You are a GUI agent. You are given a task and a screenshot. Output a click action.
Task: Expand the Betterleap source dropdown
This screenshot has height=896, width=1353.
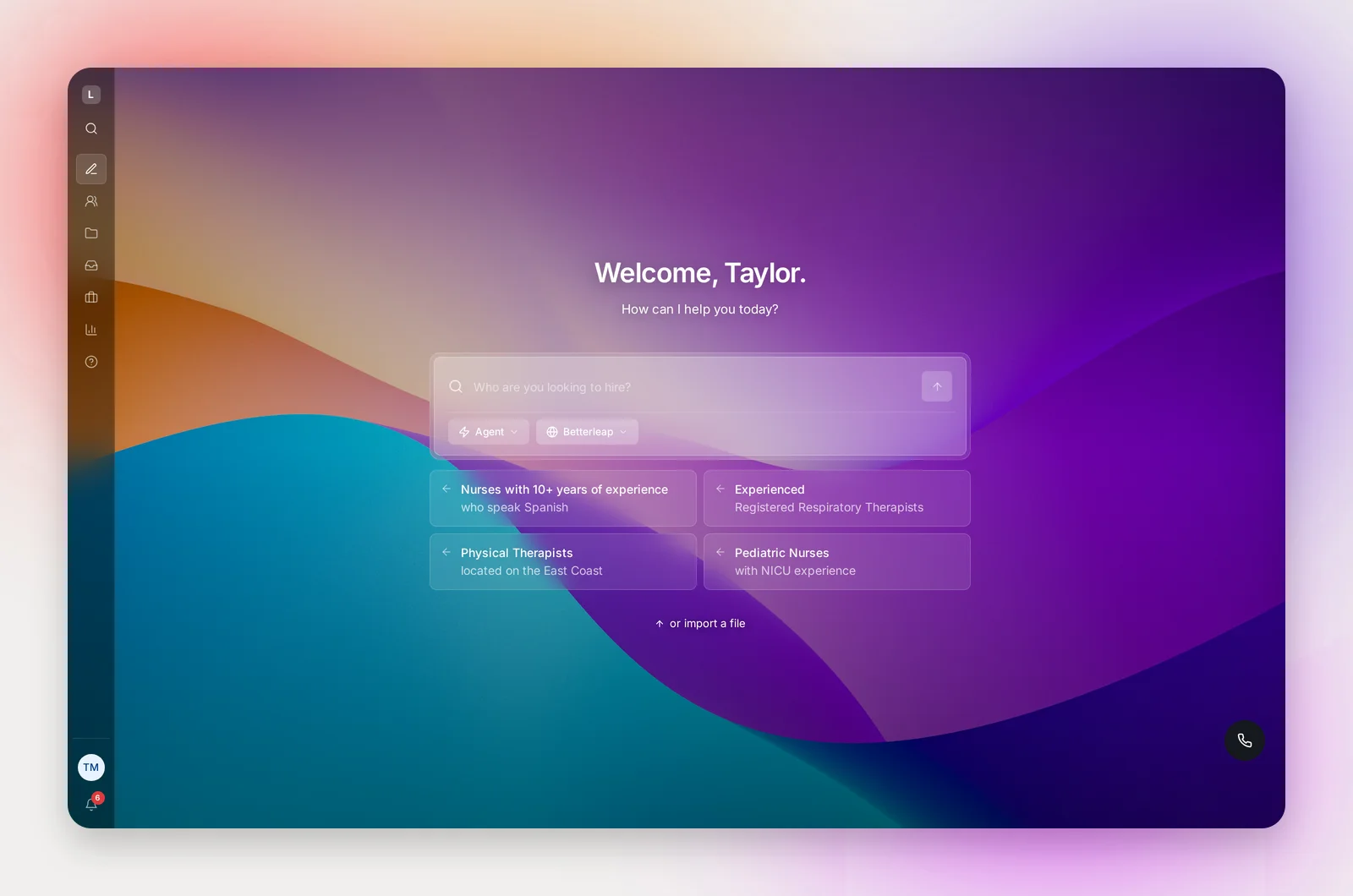[x=587, y=432]
